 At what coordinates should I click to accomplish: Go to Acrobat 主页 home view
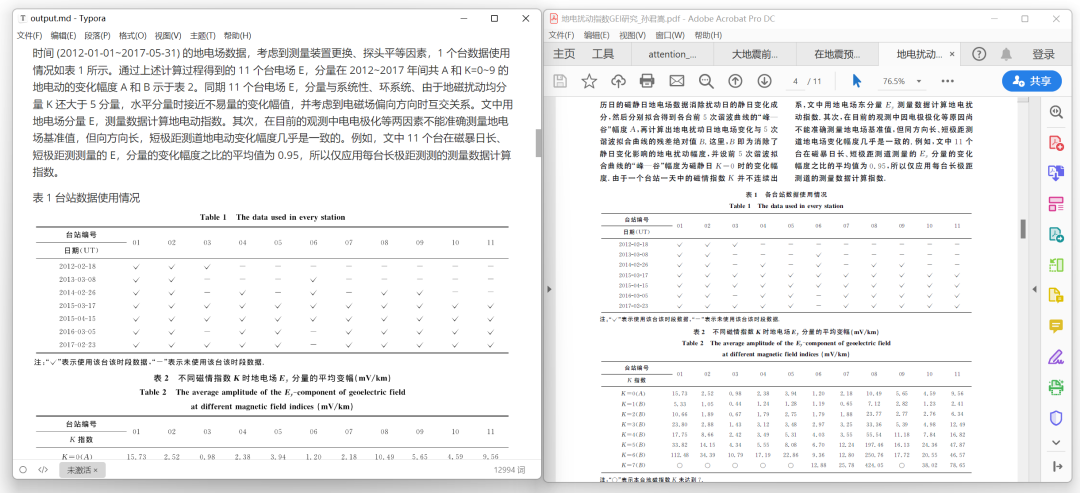tap(564, 54)
